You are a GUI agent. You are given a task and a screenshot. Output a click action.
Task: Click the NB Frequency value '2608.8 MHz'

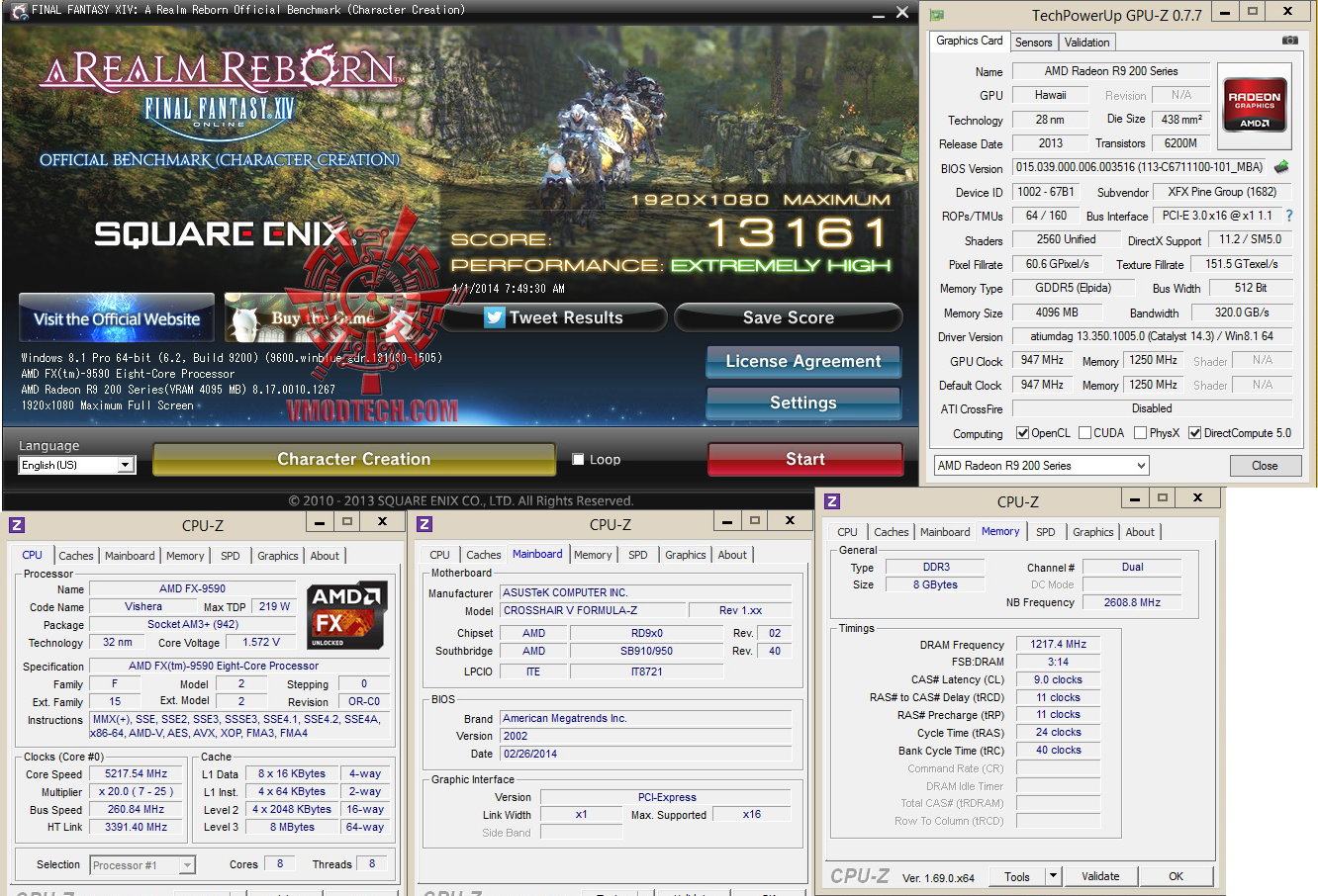point(1132,602)
